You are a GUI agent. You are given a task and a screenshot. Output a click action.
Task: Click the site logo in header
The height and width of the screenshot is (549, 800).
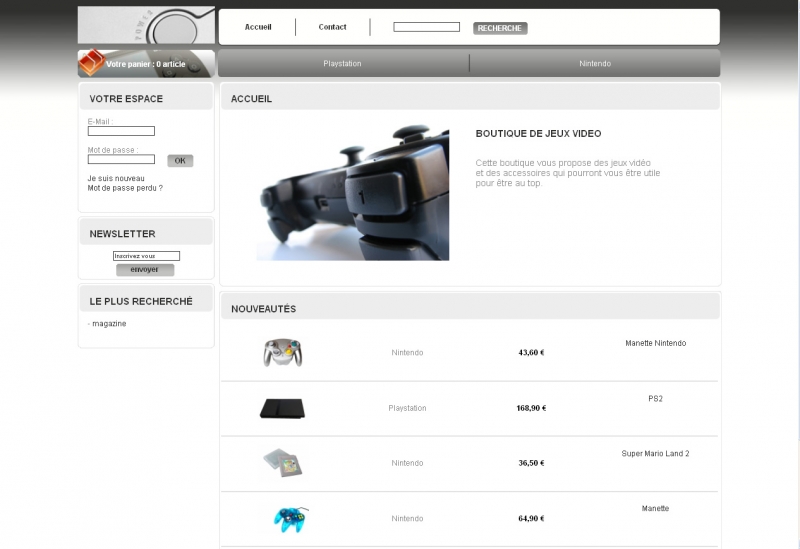(x=146, y=25)
